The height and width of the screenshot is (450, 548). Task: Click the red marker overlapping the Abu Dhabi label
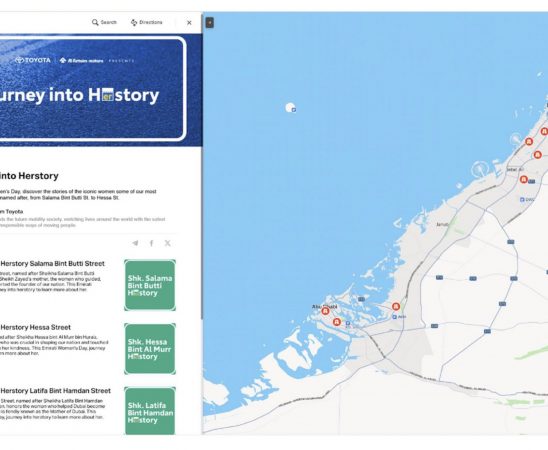pos(325,311)
